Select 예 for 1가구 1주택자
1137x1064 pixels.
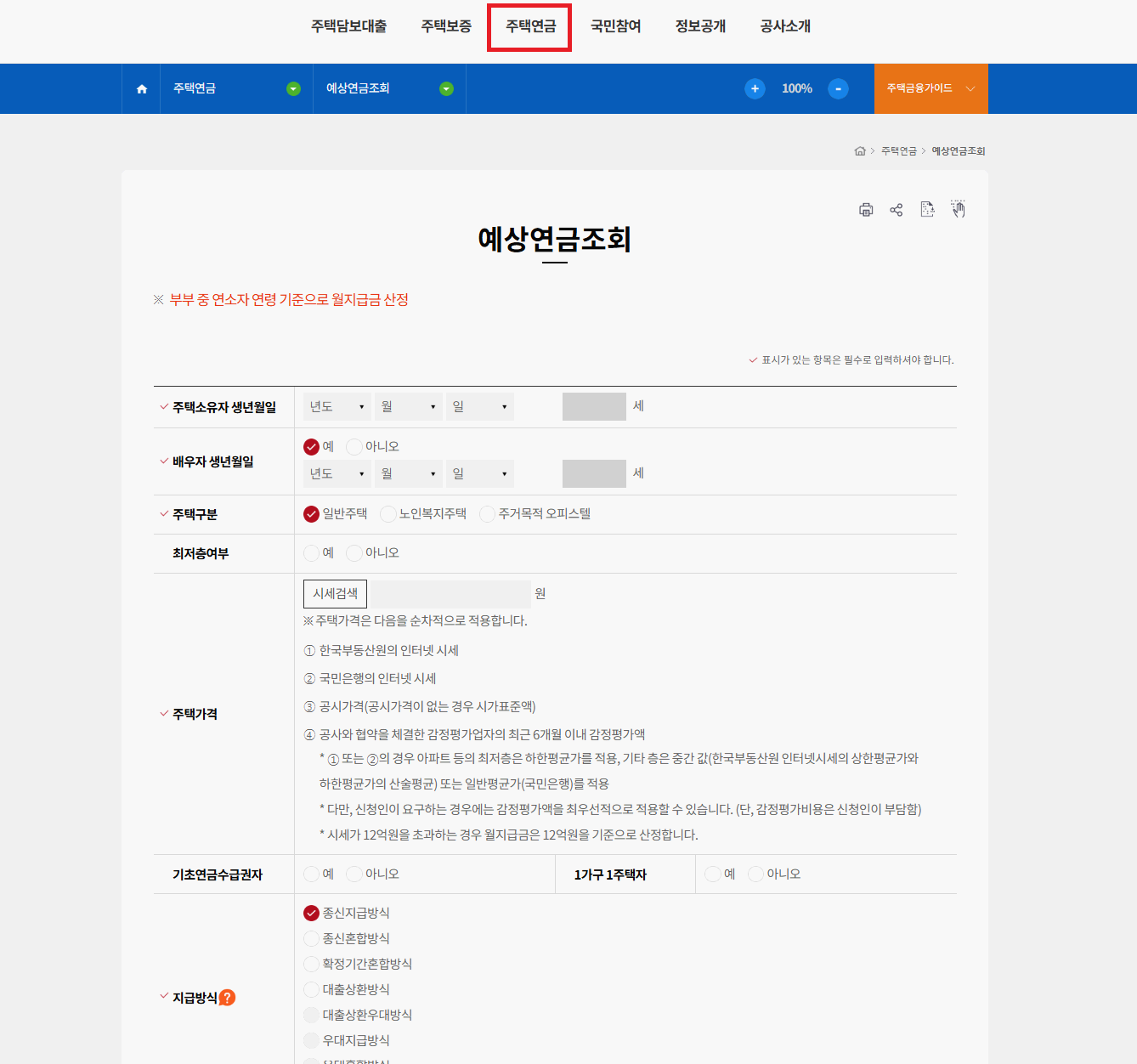point(713,874)
